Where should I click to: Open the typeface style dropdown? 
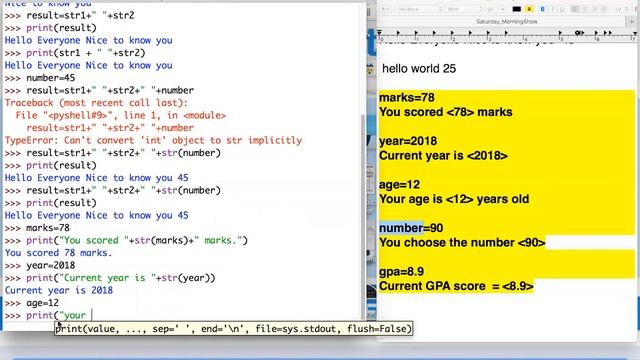tap(464, 9)
